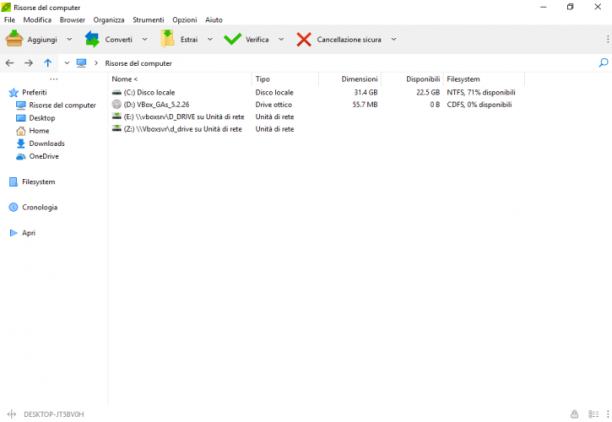
Task: Click the Estrai folder icon
Action: 167,39
